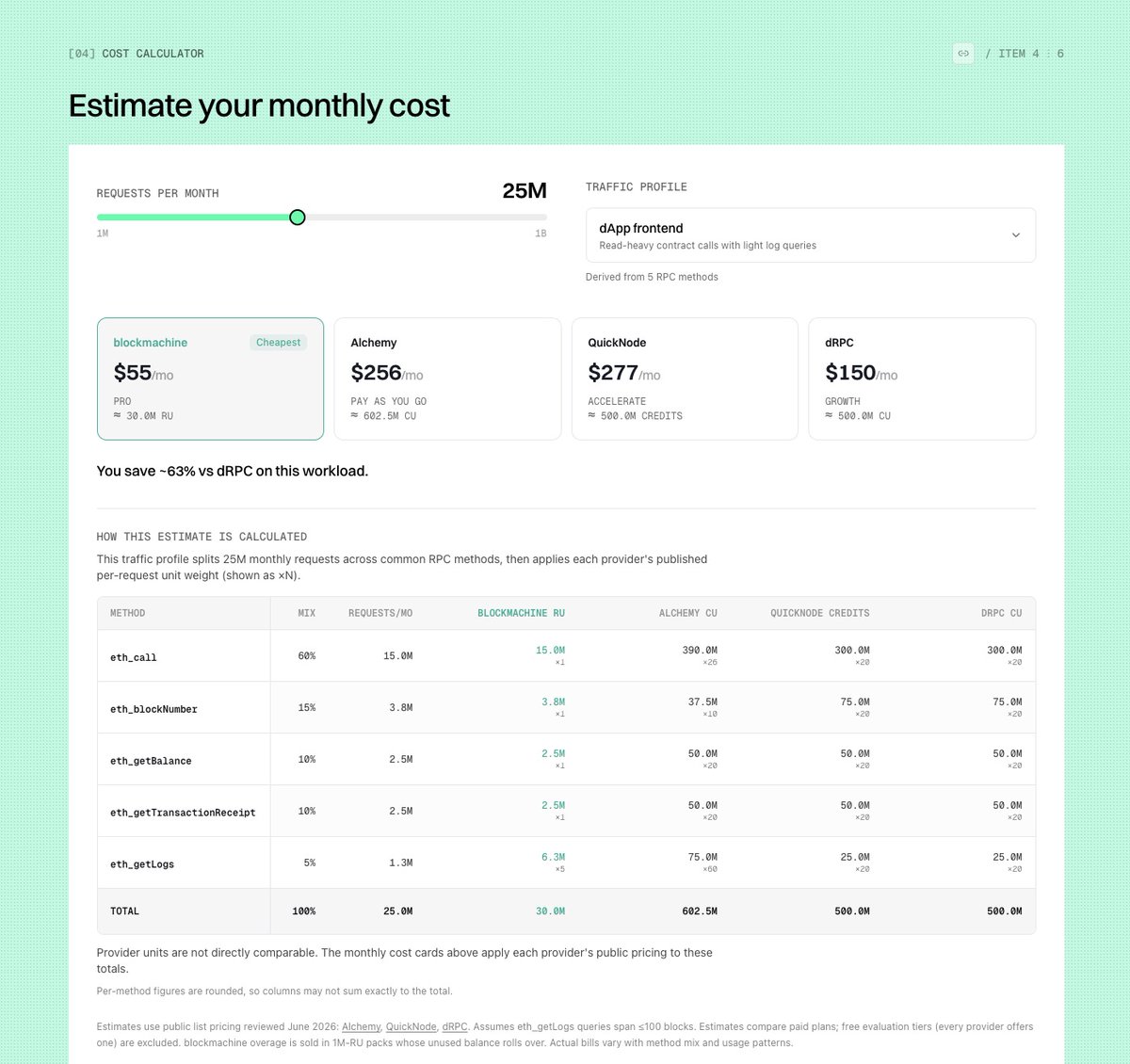Click the eth_blockNumber method row label

pyautogui.click(x=153, y=709)
